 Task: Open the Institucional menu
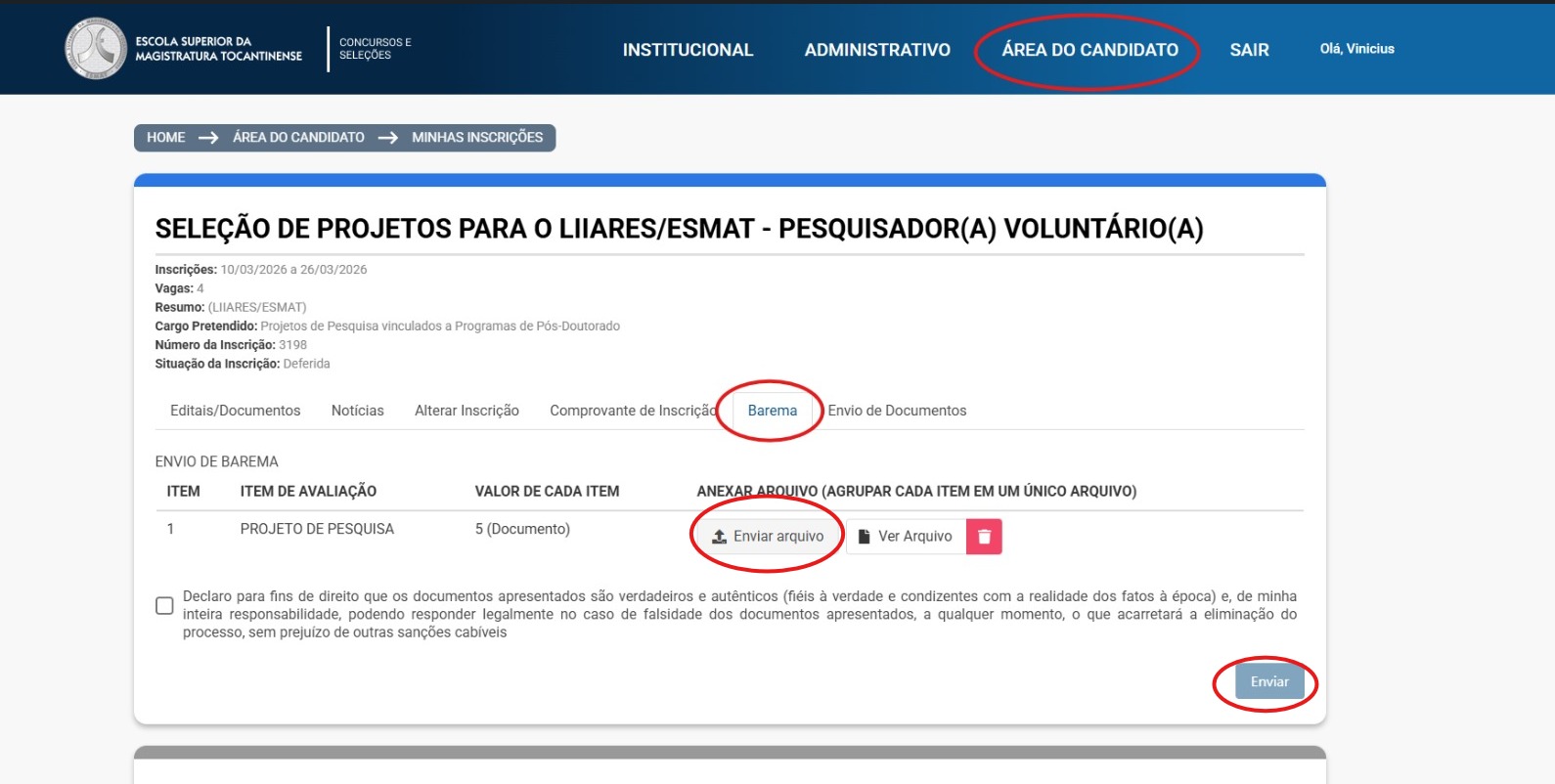688,50
